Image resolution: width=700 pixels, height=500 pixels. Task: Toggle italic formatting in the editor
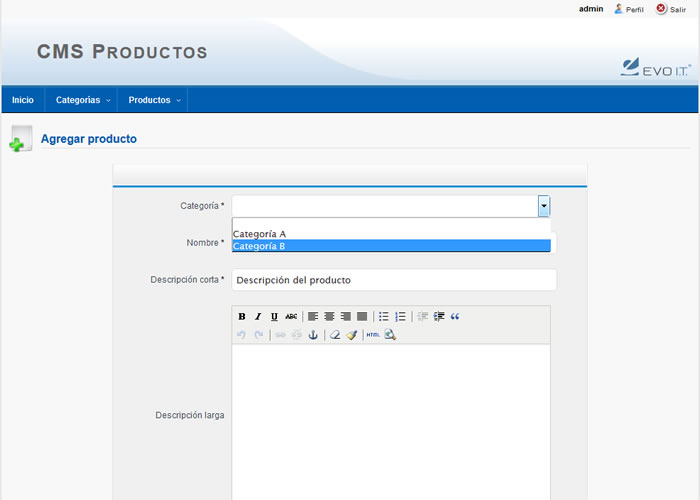click(258, 317)
